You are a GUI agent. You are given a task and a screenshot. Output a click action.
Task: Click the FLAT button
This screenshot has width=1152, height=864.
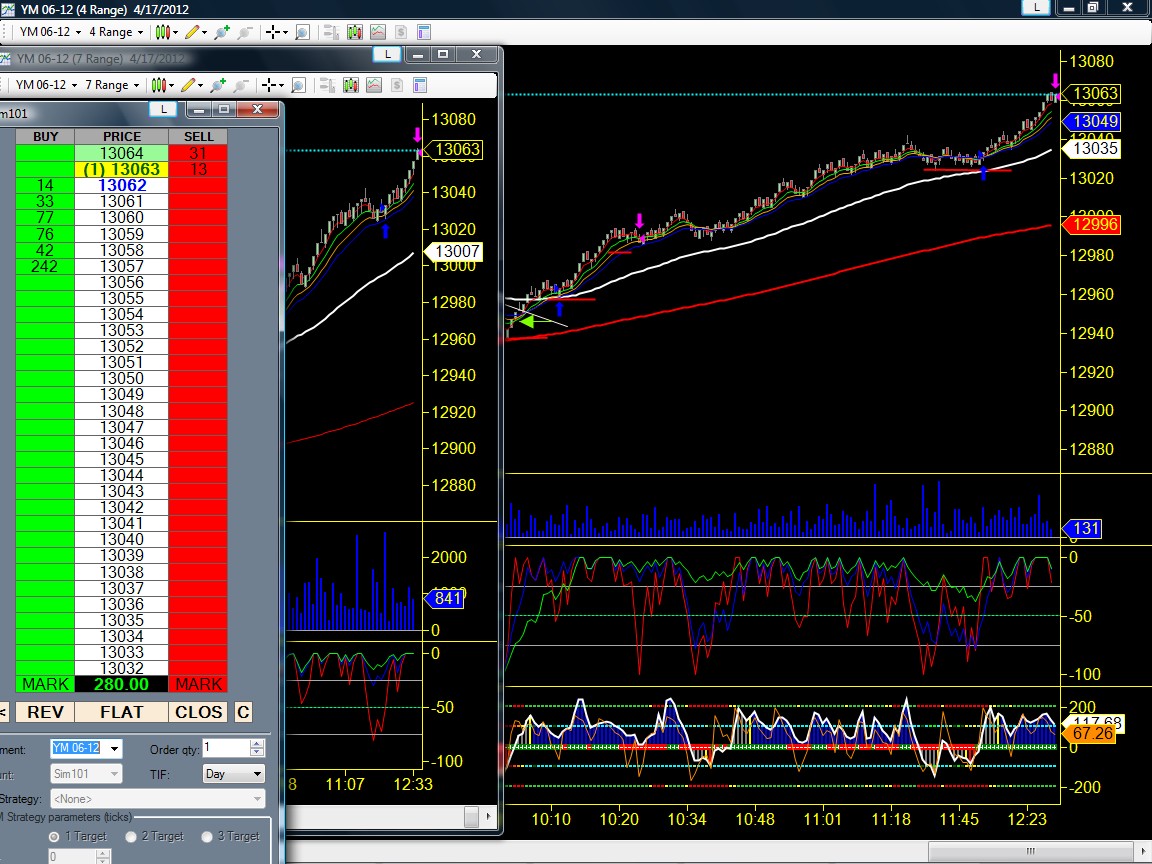pos(121,712)
